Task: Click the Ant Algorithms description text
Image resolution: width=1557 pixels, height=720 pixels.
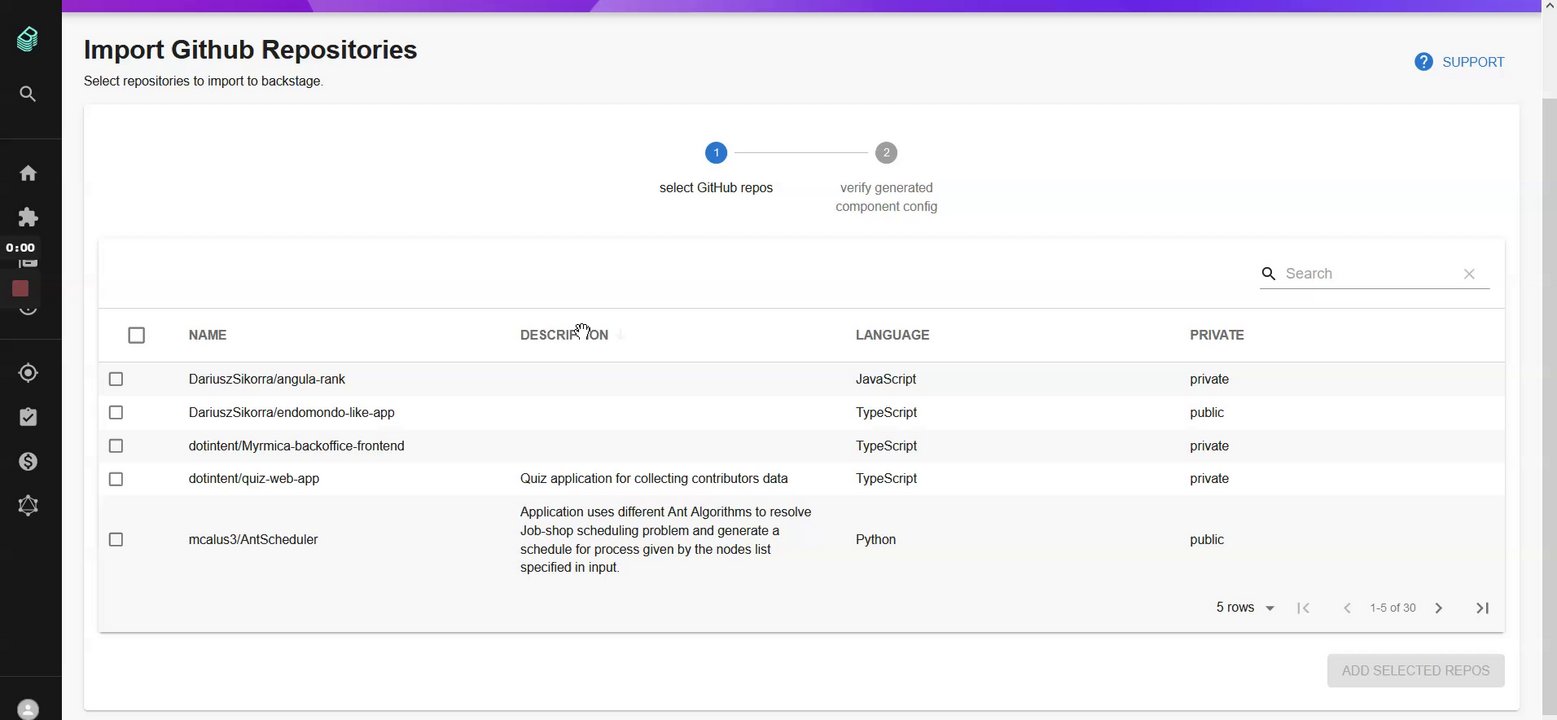Action: click(x=666, y=539)
